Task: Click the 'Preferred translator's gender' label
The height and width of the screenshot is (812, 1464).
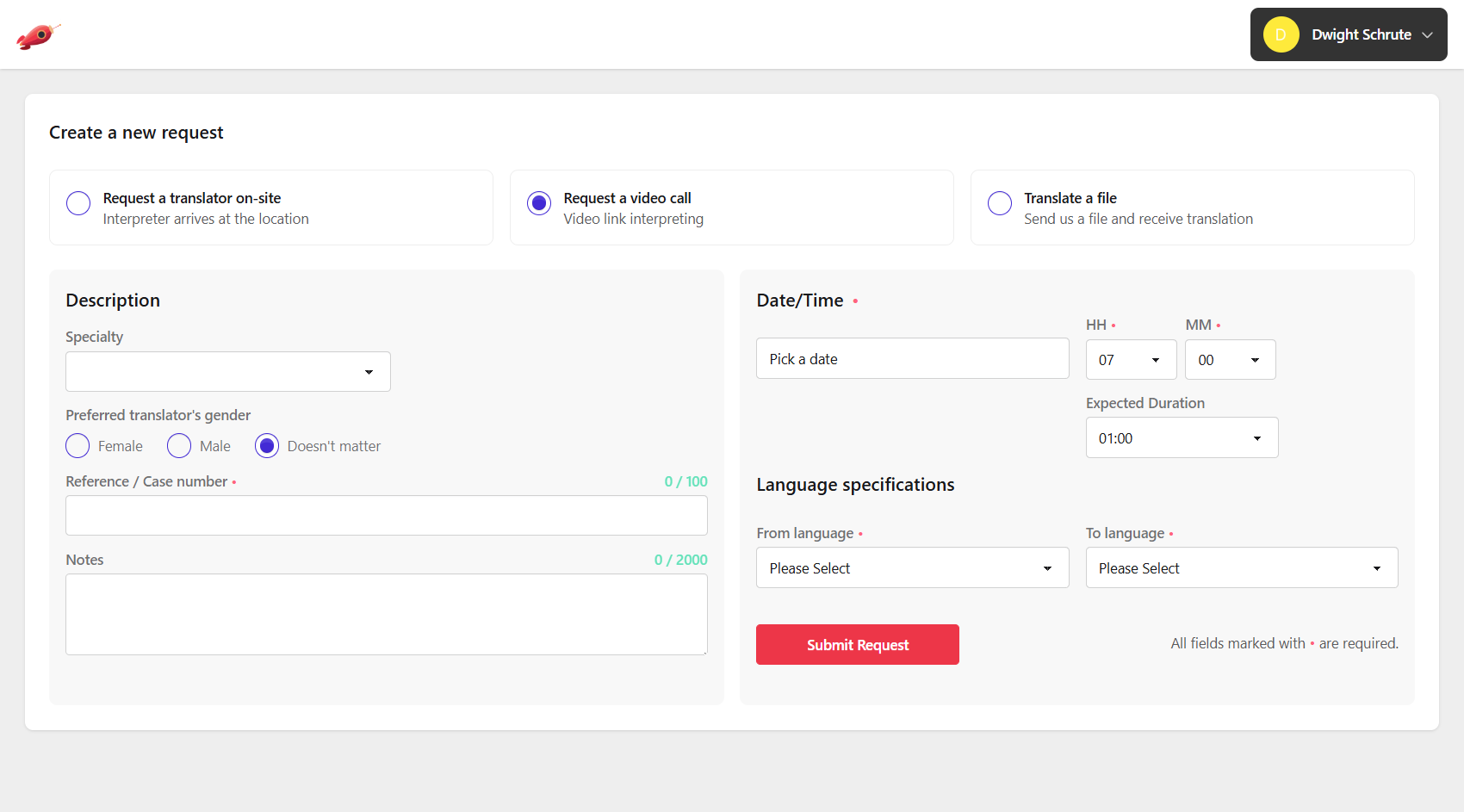Action: [x=158, y=415]
